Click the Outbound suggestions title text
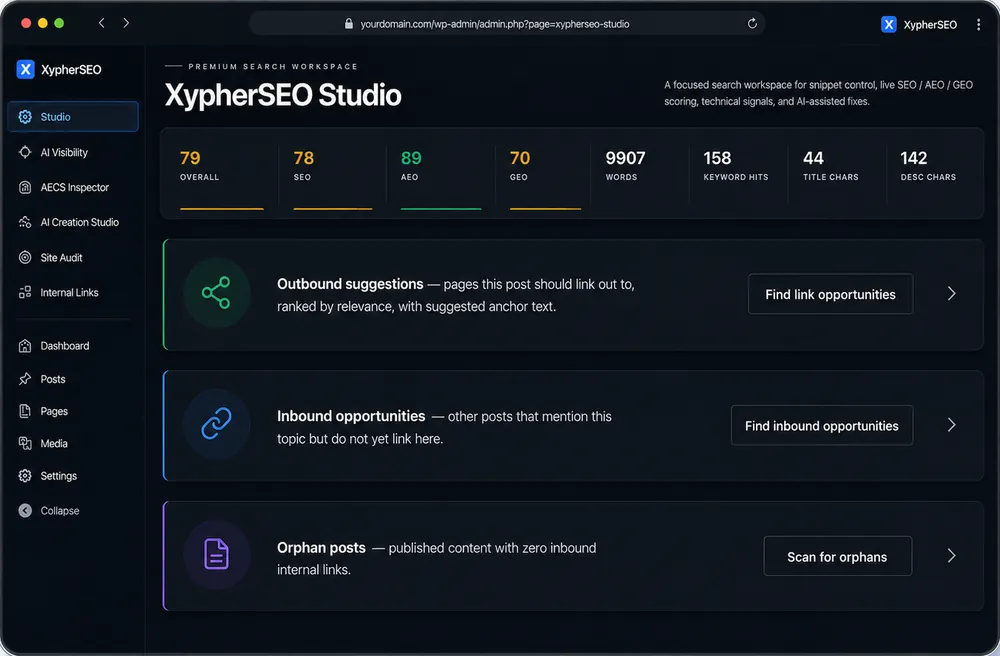 pos(350,284)
